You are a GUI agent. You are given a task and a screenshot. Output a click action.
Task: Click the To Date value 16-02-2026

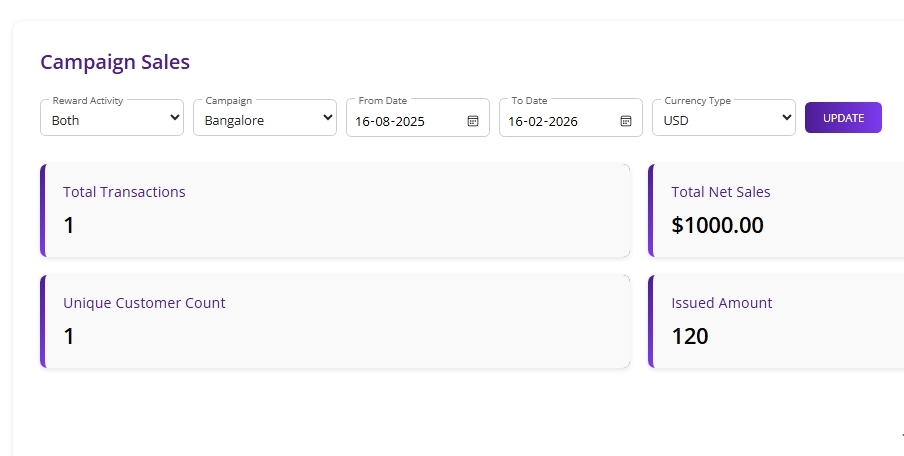(x=543, y=121)
